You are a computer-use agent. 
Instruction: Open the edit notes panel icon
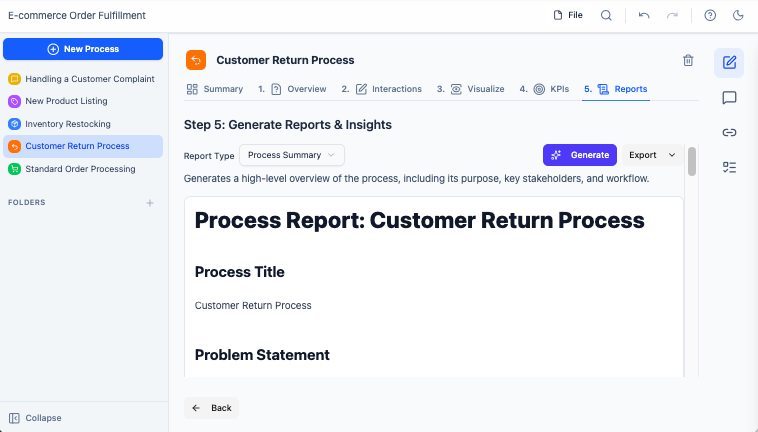point(729,63)
